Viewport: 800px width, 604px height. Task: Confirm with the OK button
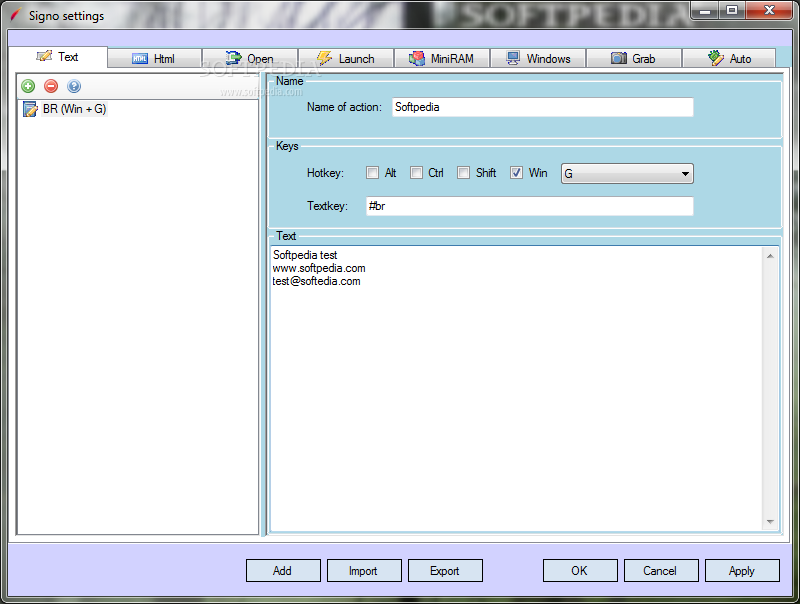(x=580, y=570)
